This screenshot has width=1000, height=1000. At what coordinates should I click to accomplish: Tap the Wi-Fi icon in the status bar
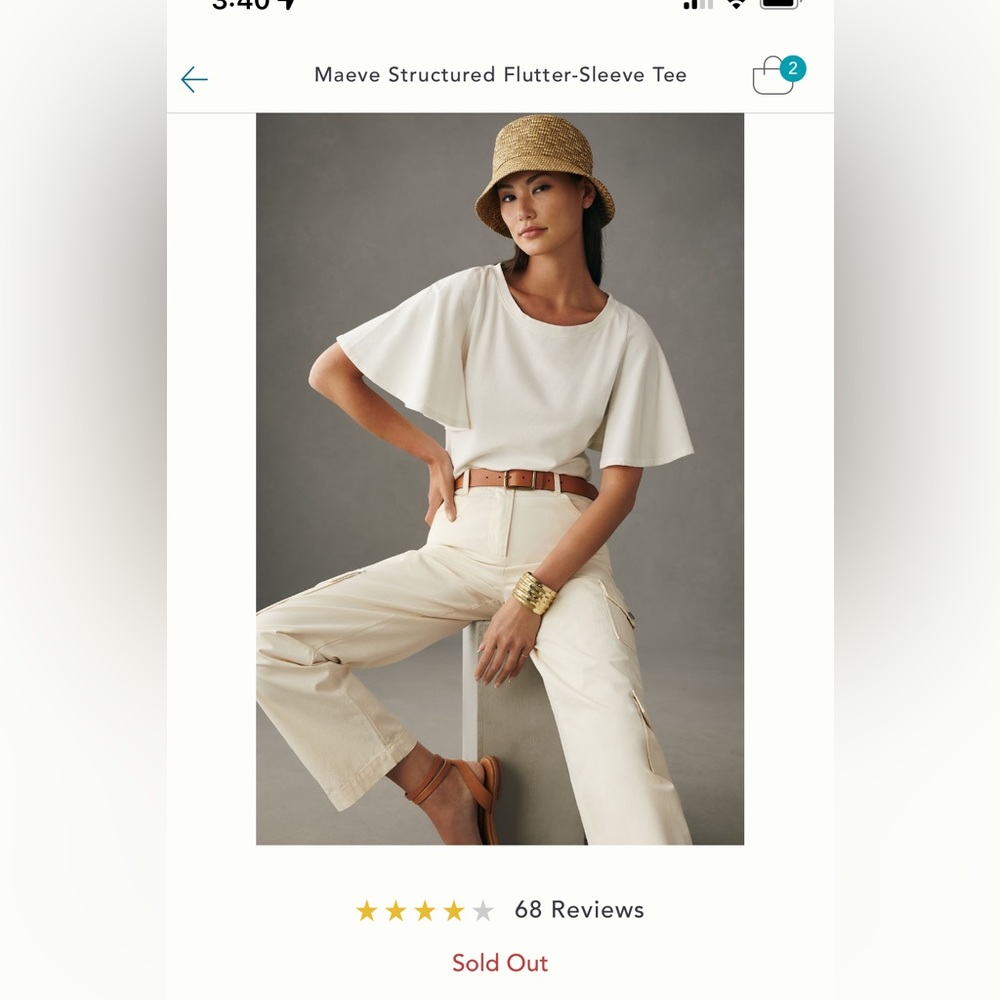click(736, 5)
